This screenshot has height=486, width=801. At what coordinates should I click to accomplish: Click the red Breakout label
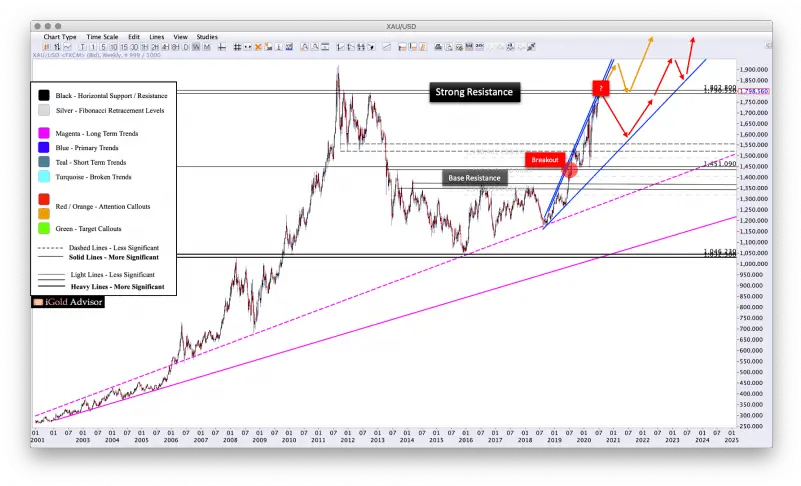[544, 159]
